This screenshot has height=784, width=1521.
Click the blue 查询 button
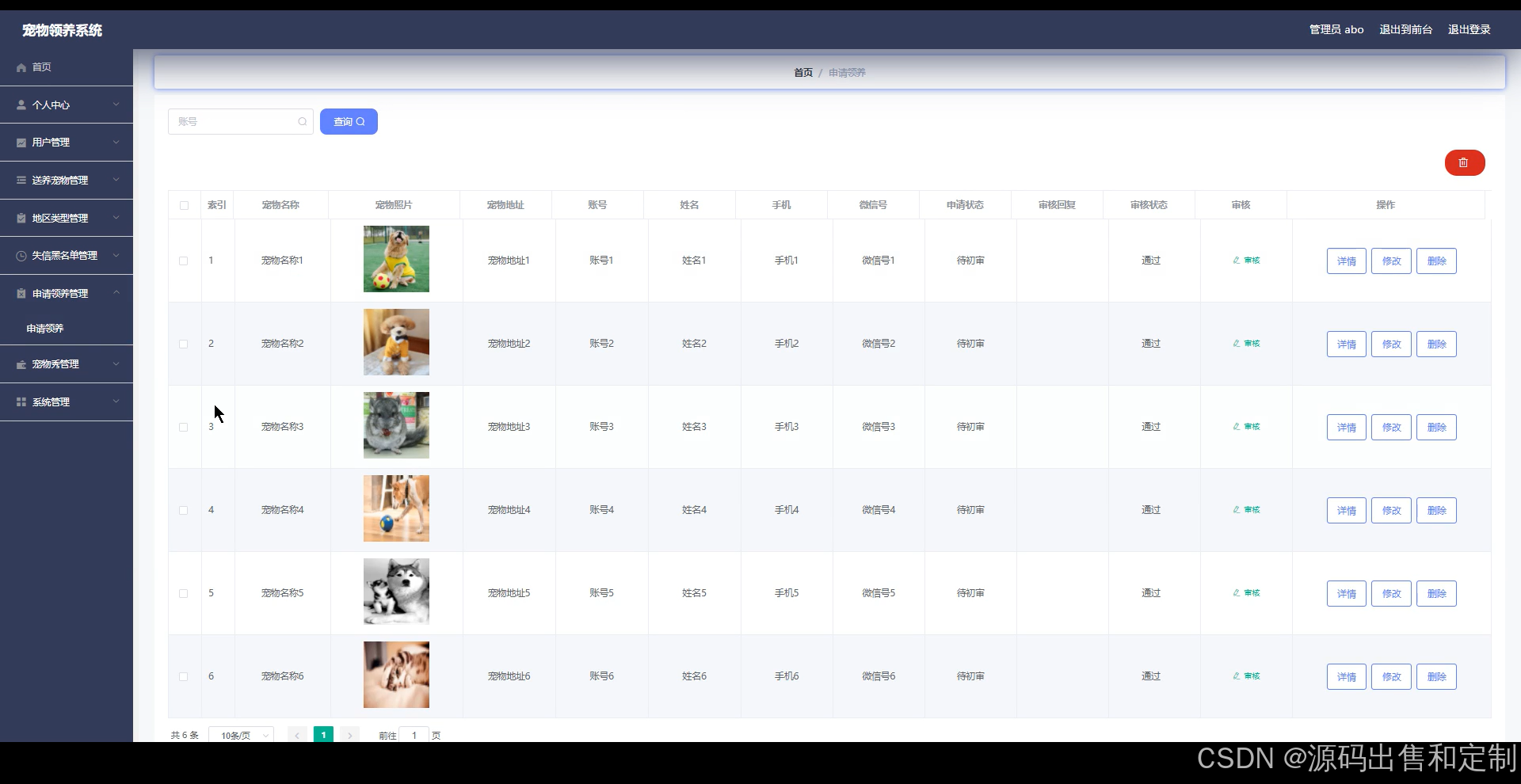349,121
